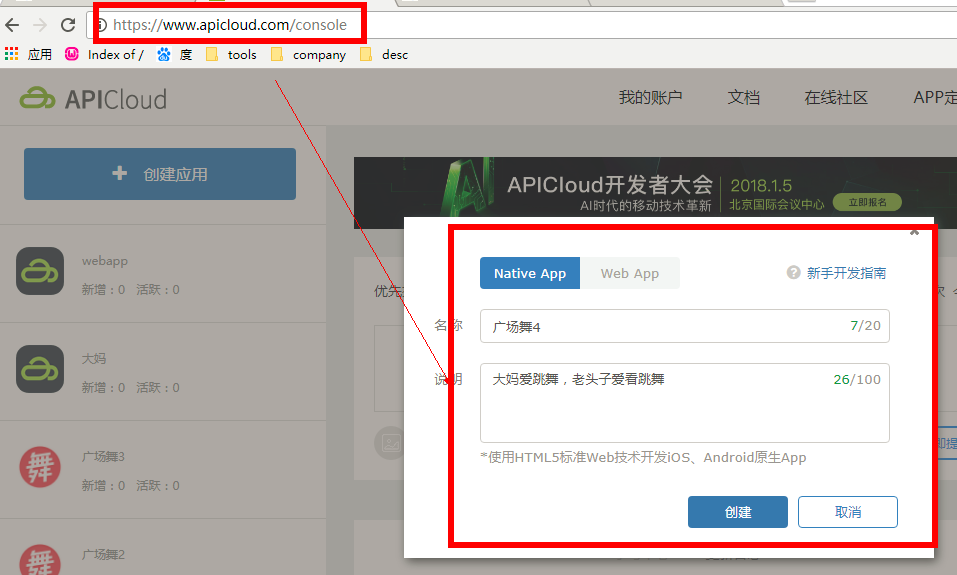Click the 取消 button

click(x=847, y=512)
